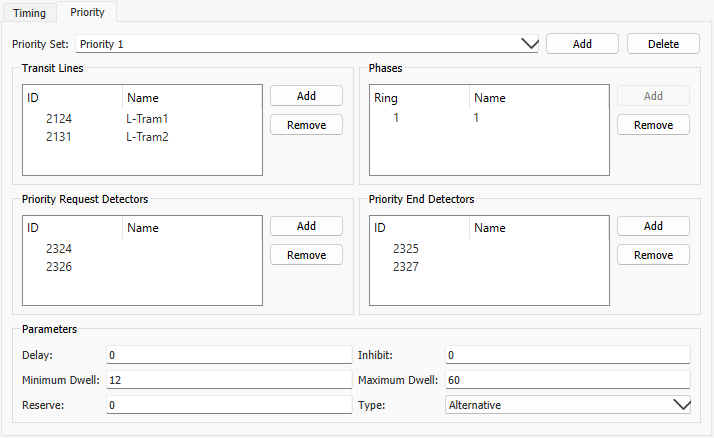Select end detector 2327
This screenshot has width=714, height=438.
406,267
